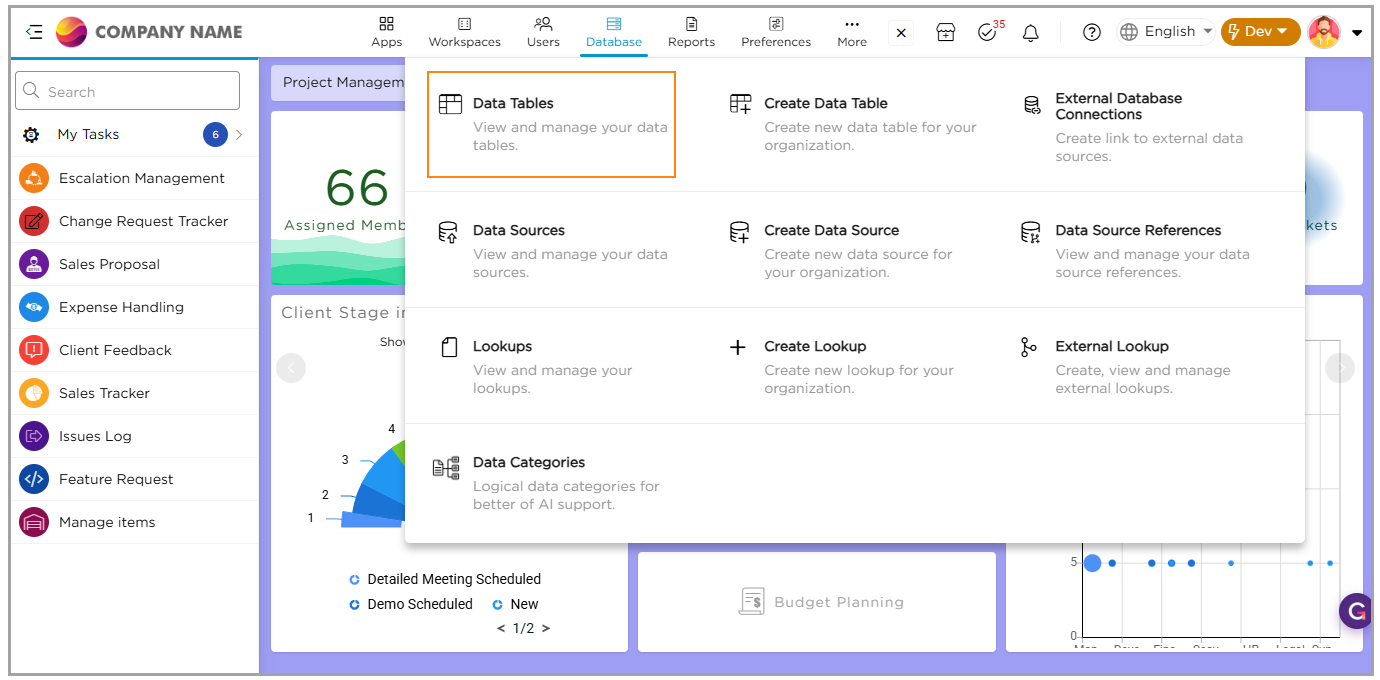The image size is (1380, 680).
Task: Expand the Dev environment dropdown
Action: point(1259,32)
